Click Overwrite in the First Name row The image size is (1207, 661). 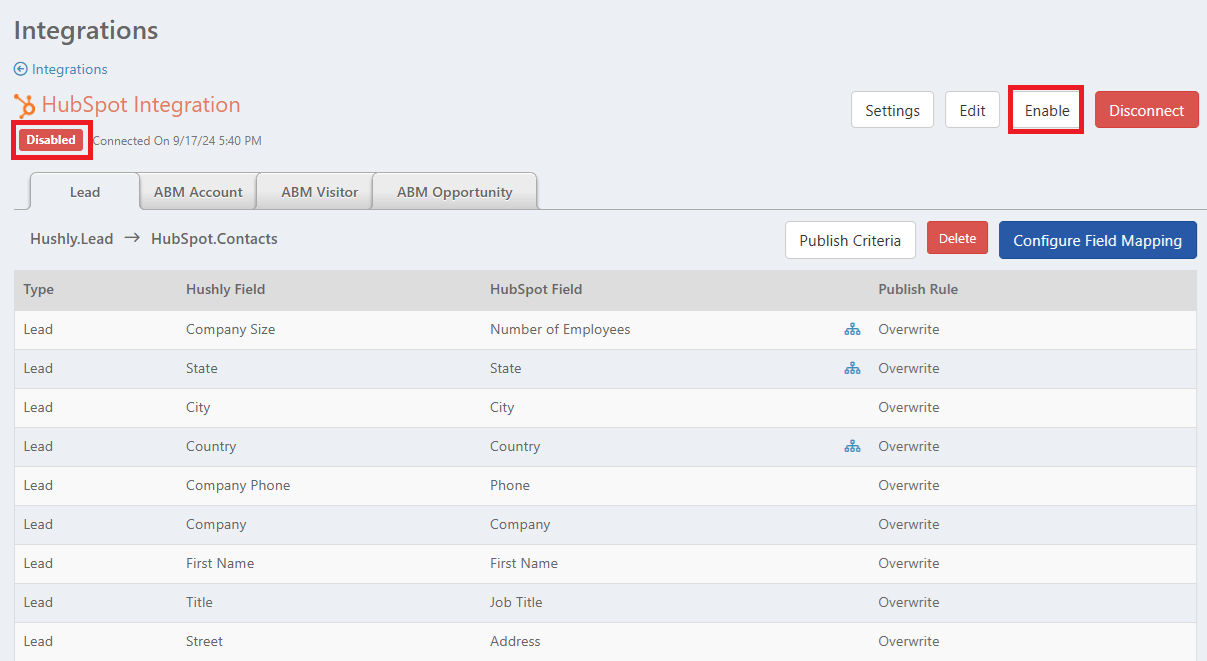pyautogui.click(x=909, y=563)
